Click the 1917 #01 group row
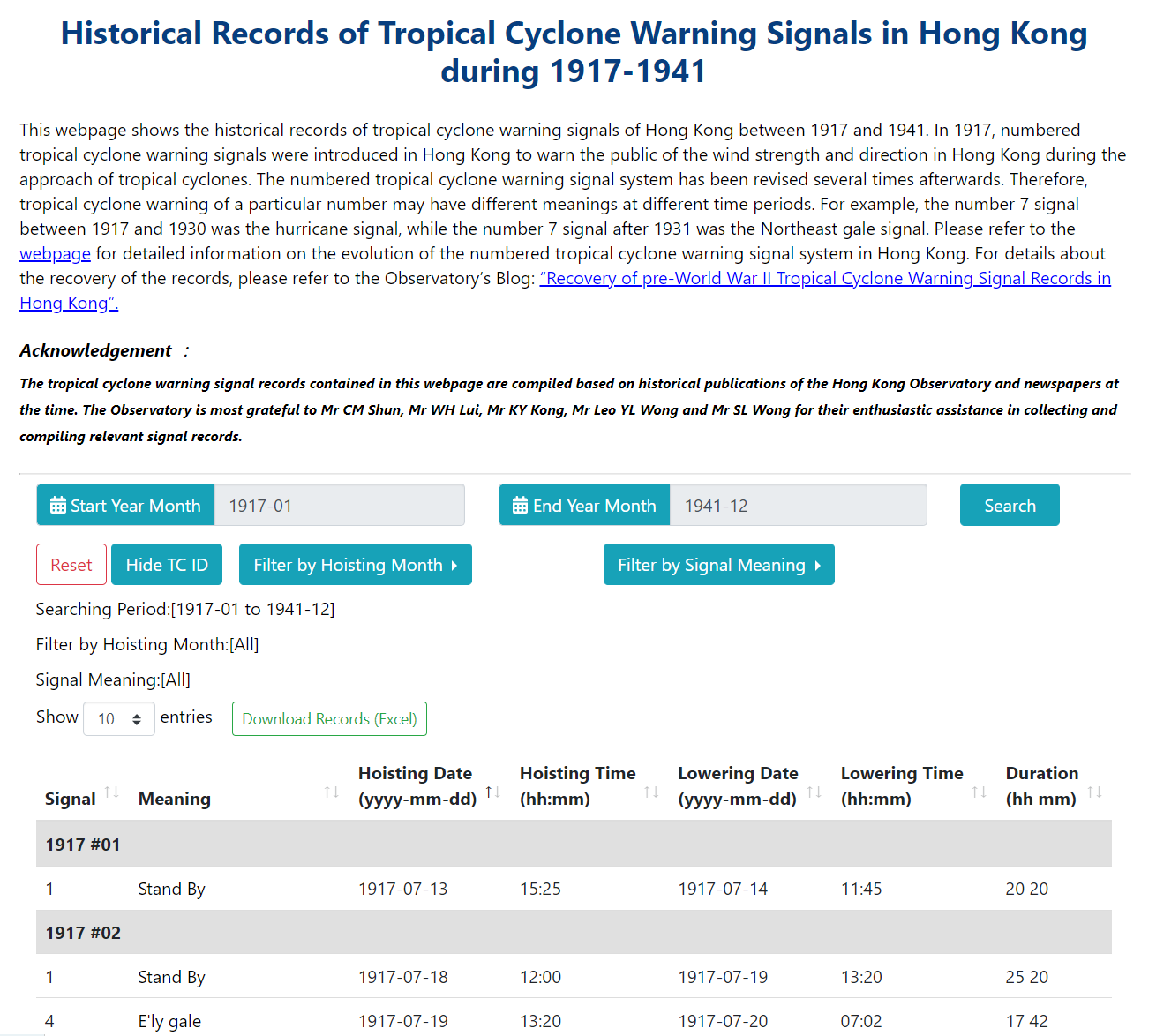 [x=574, y=844]
